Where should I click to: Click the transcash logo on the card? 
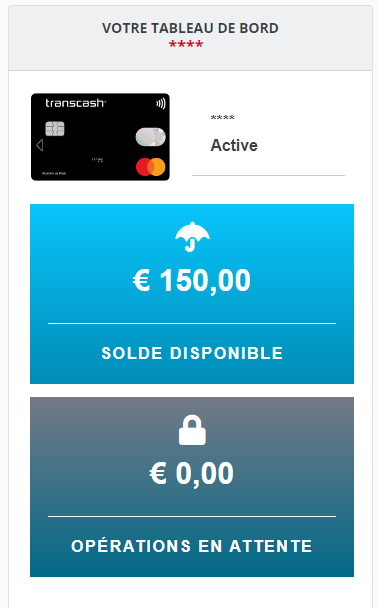pos(75,103)
